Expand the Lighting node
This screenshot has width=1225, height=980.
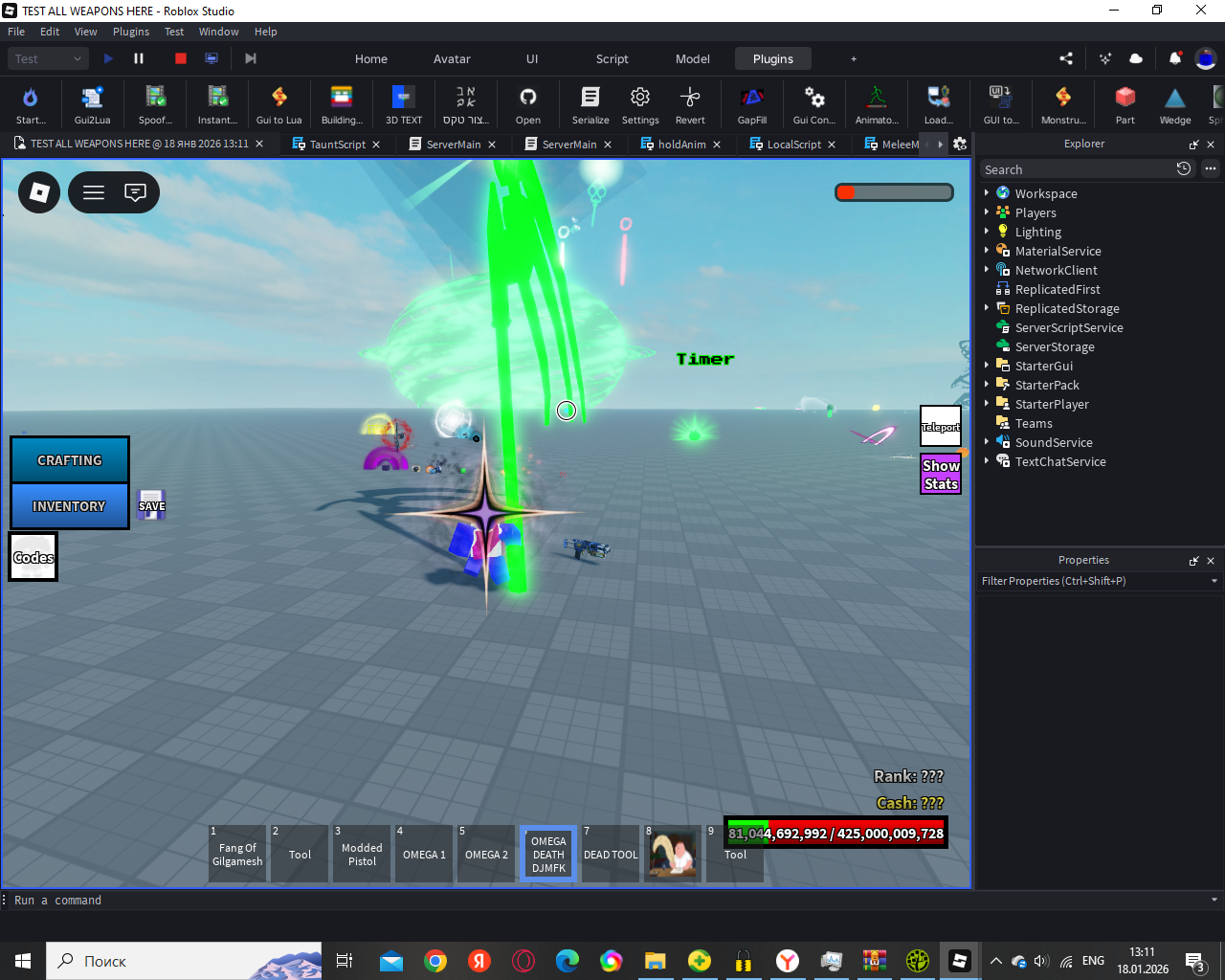(x=987, y=231)
